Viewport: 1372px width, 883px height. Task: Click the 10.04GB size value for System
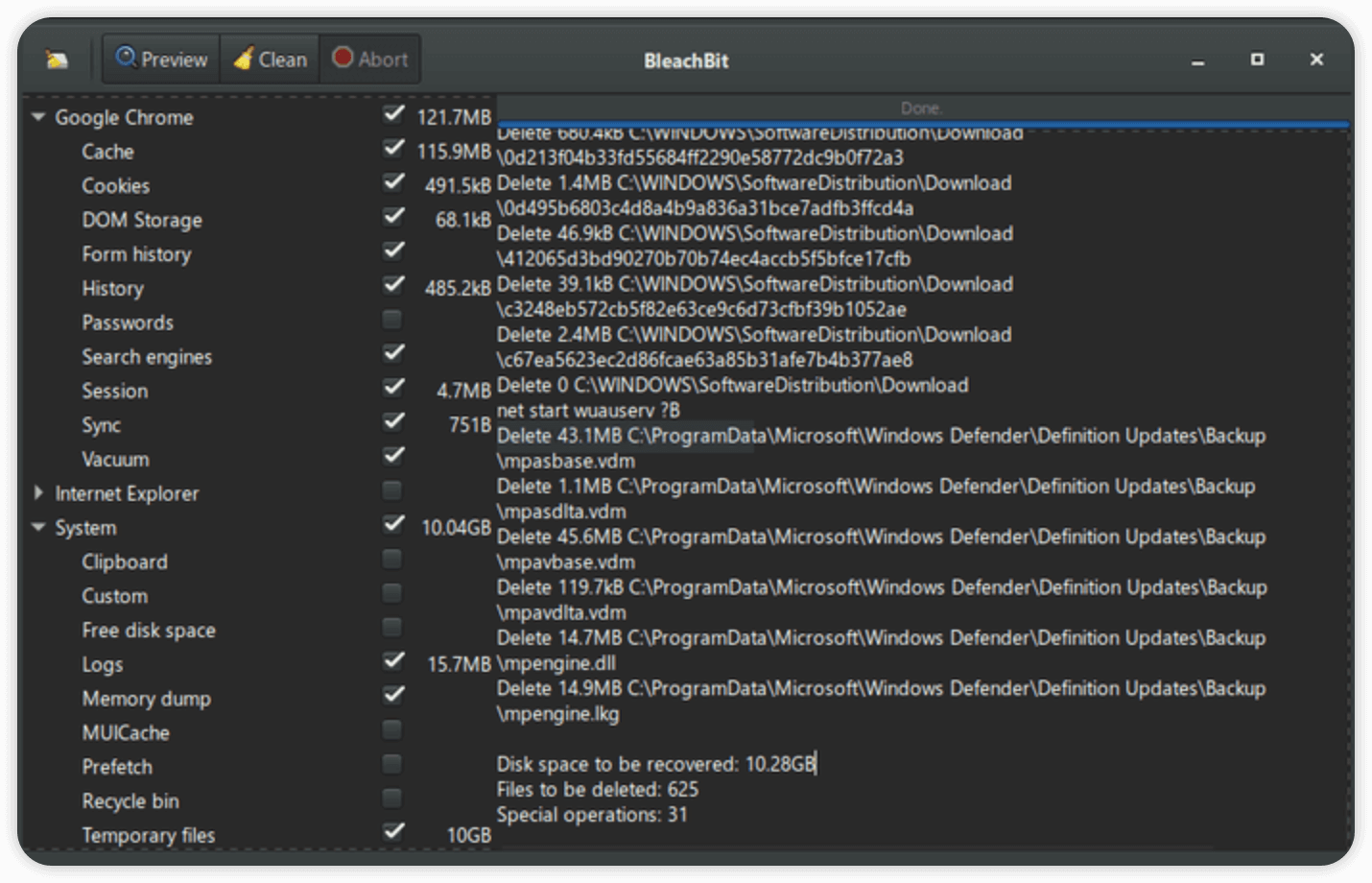click(456, 528)
